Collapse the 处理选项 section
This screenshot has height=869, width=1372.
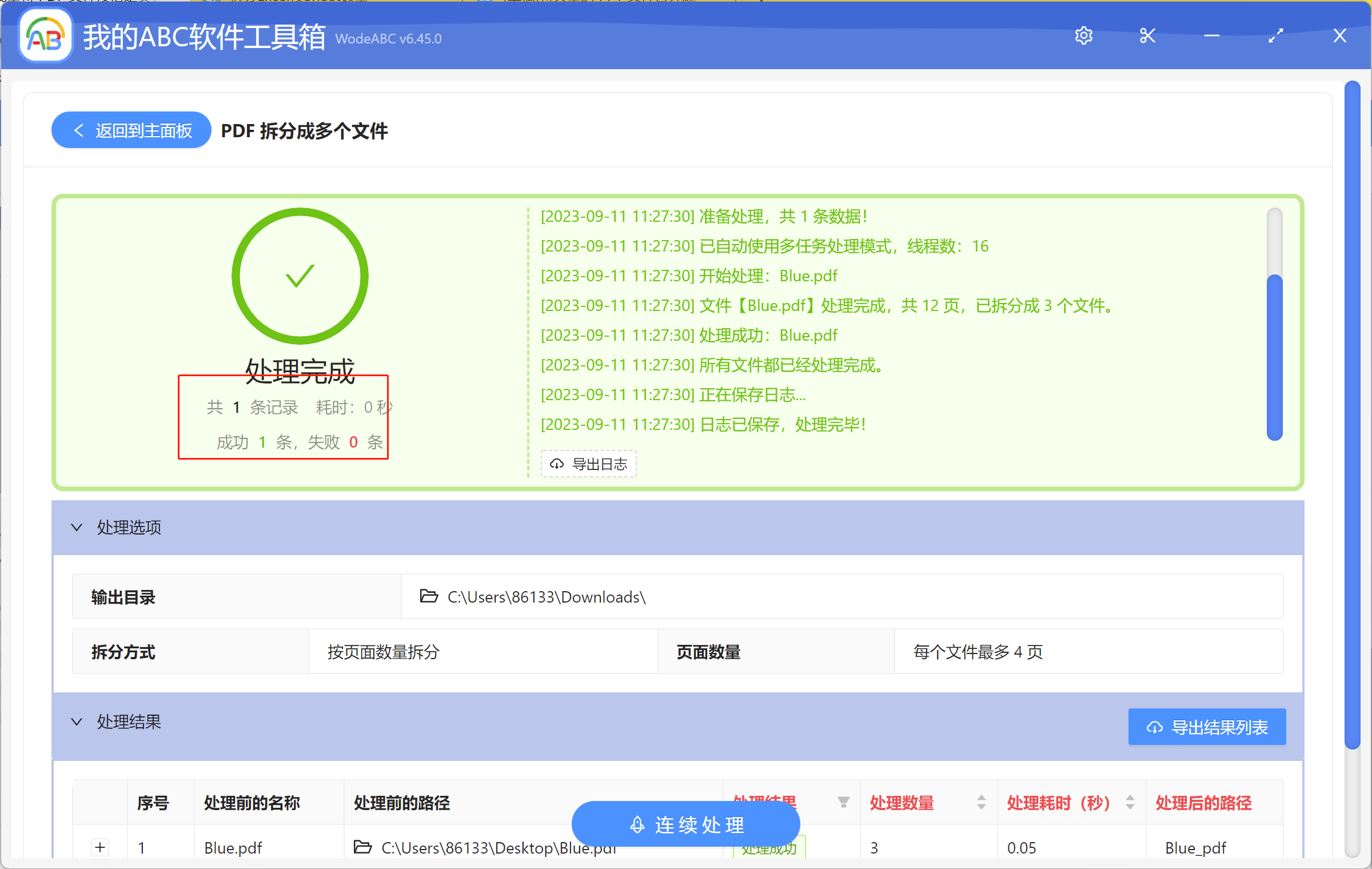77,527
